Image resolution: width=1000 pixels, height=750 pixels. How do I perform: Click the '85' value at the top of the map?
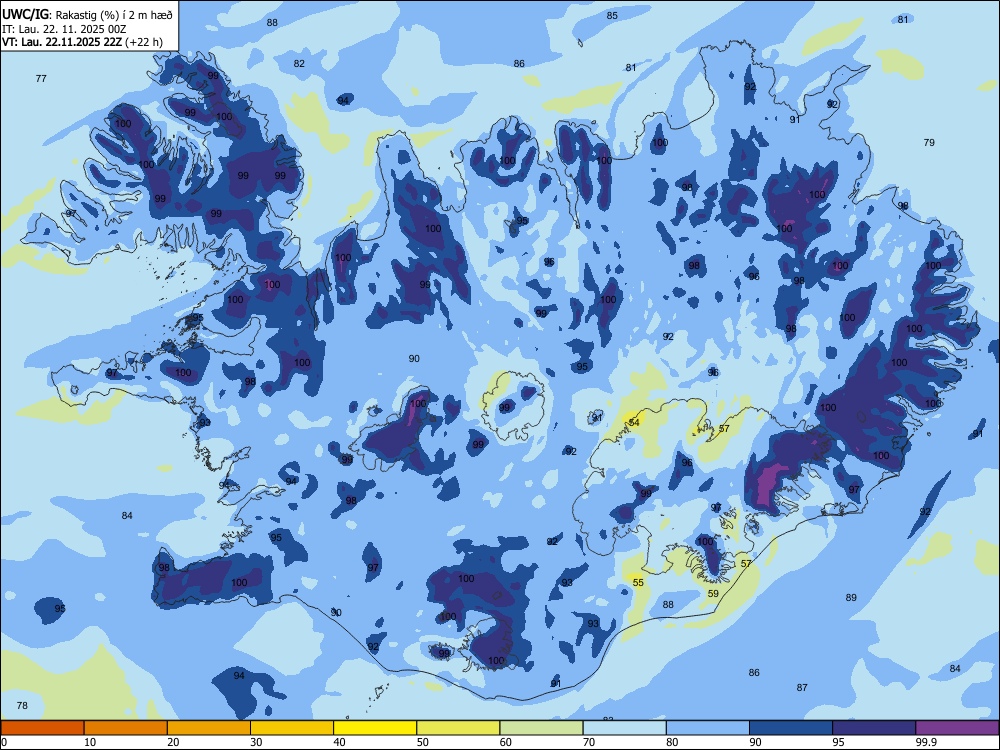(x=612, y=15)
